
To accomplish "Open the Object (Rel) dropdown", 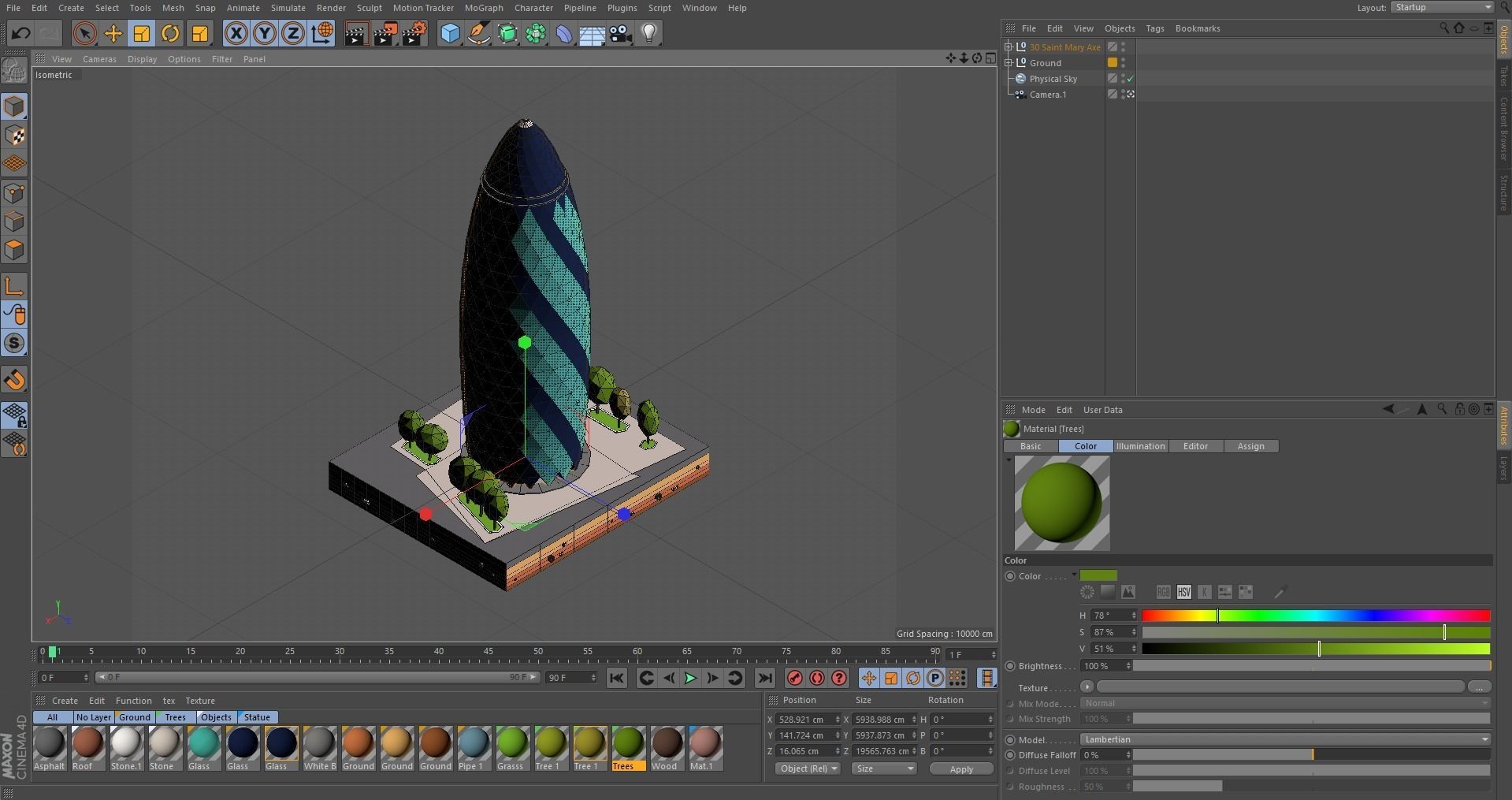I will click(808, 768).
